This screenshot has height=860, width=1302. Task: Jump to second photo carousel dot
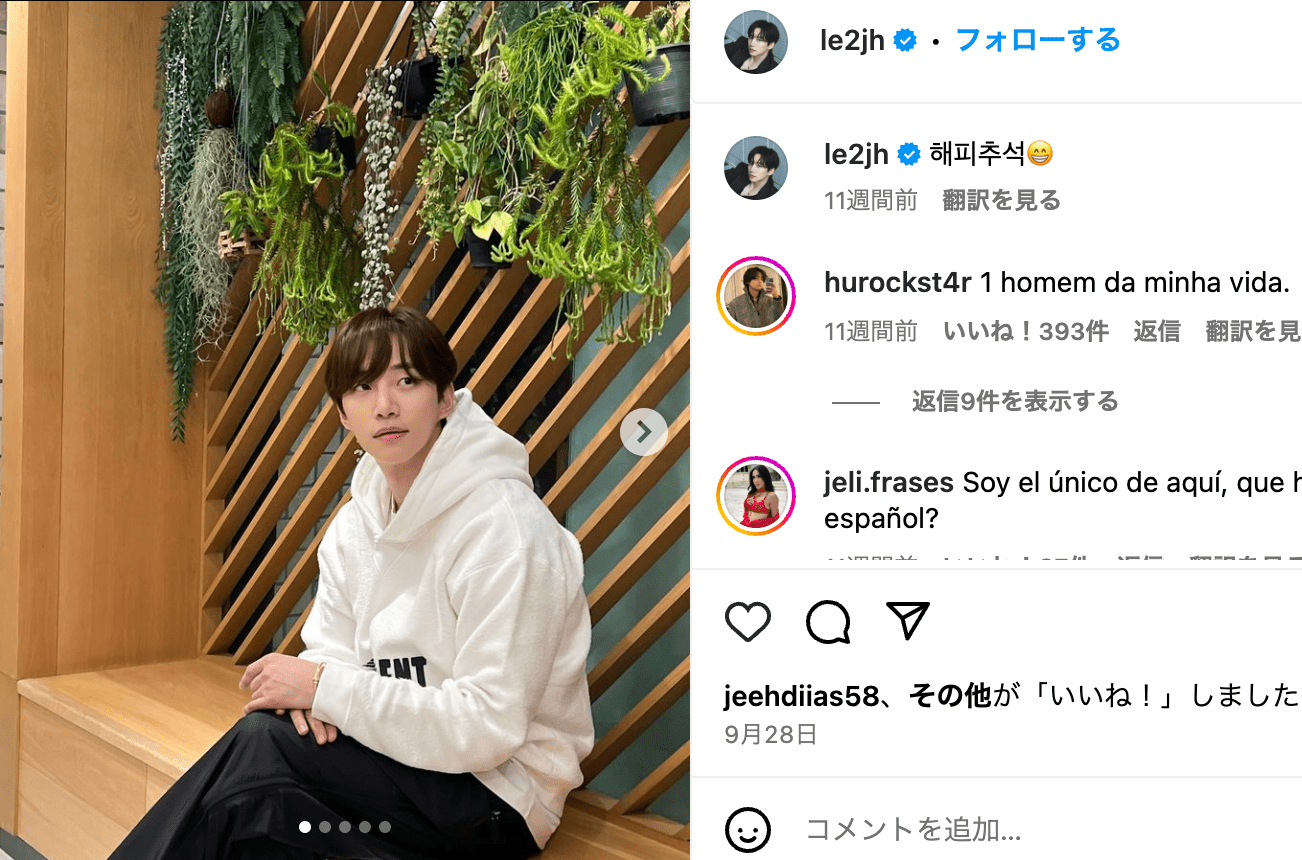[325, 827]
